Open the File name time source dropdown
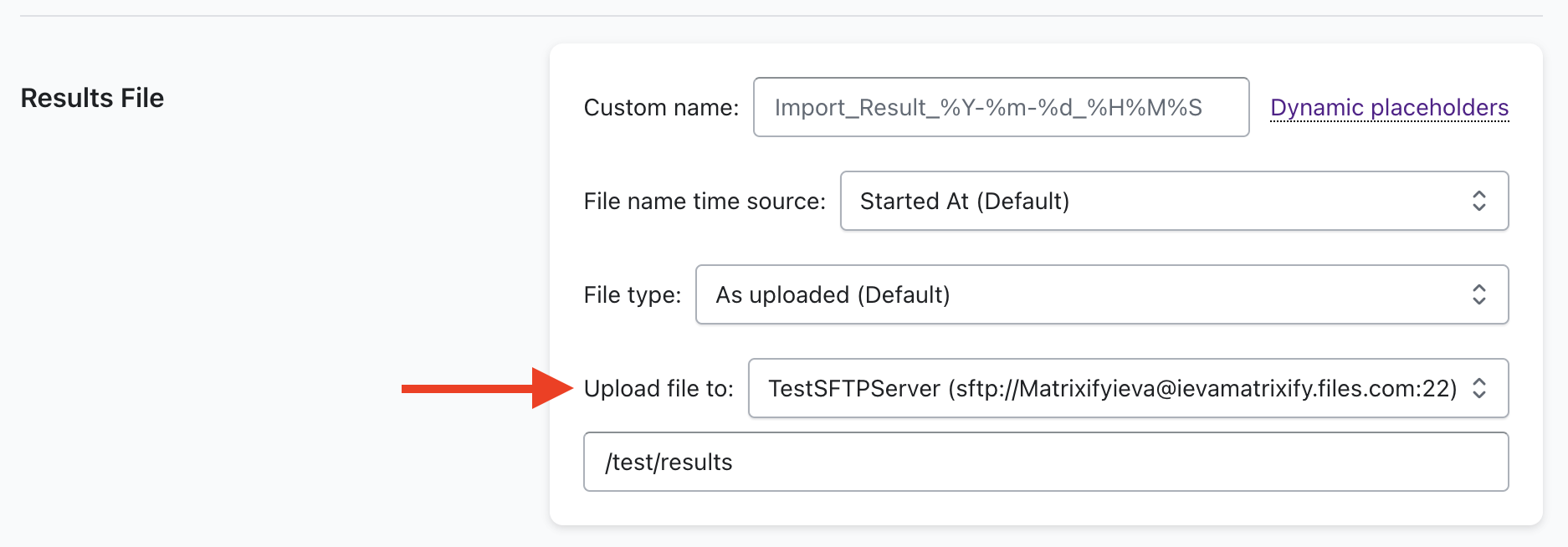Image resolution: width=1568 pixels, height=547 pixels. (x=1173, y=202)
